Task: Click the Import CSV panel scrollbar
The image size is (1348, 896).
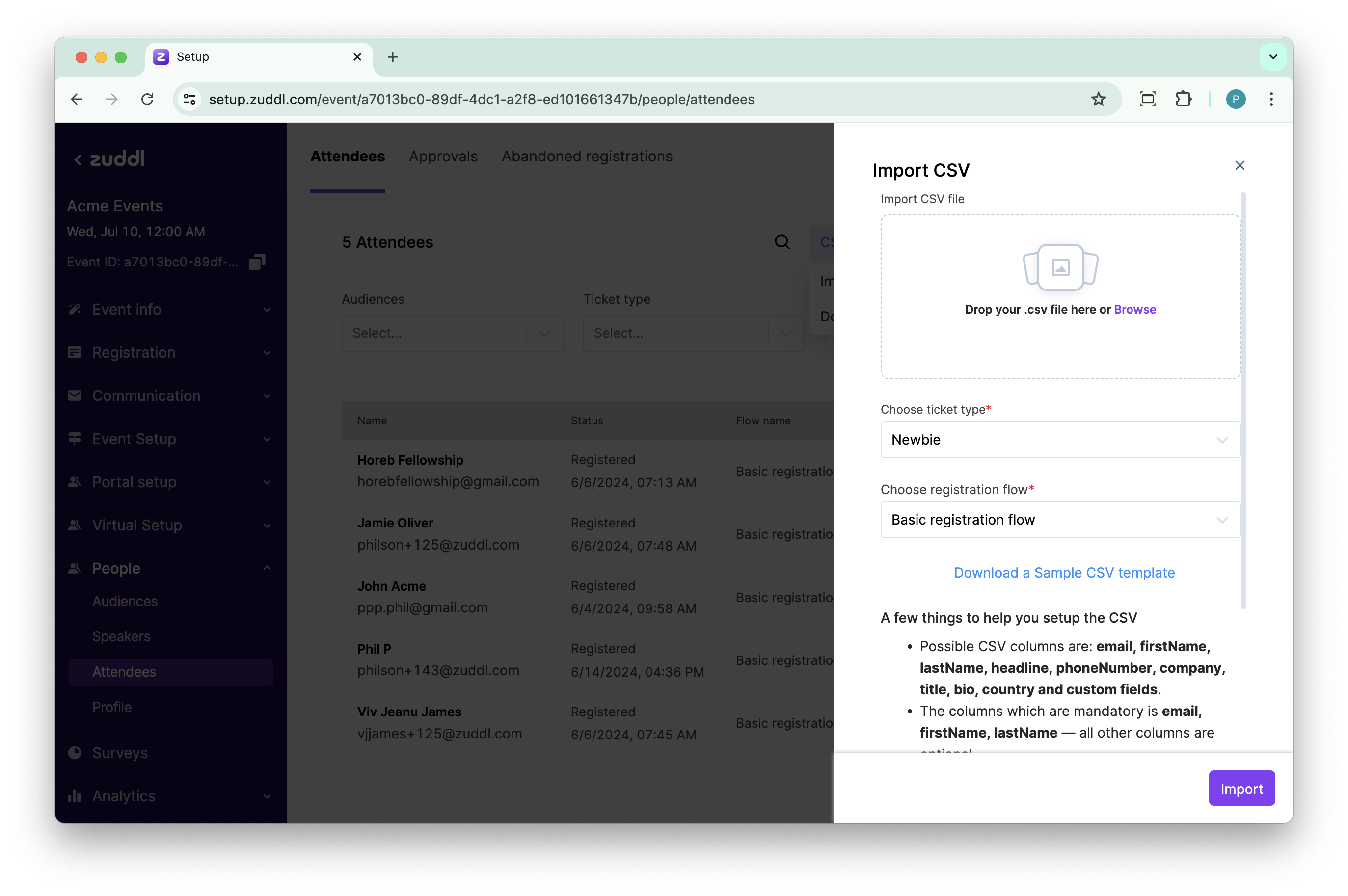Action: pos(1243,400)
